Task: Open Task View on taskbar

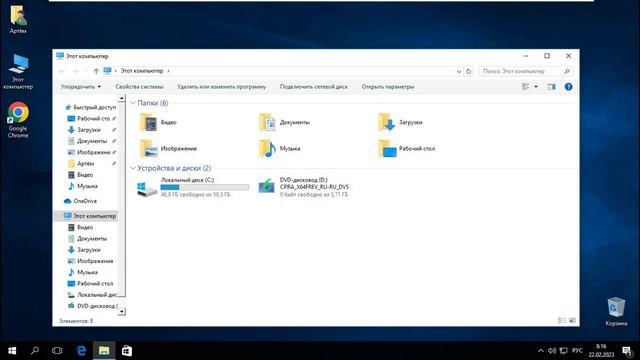Action: pos(57,351)
